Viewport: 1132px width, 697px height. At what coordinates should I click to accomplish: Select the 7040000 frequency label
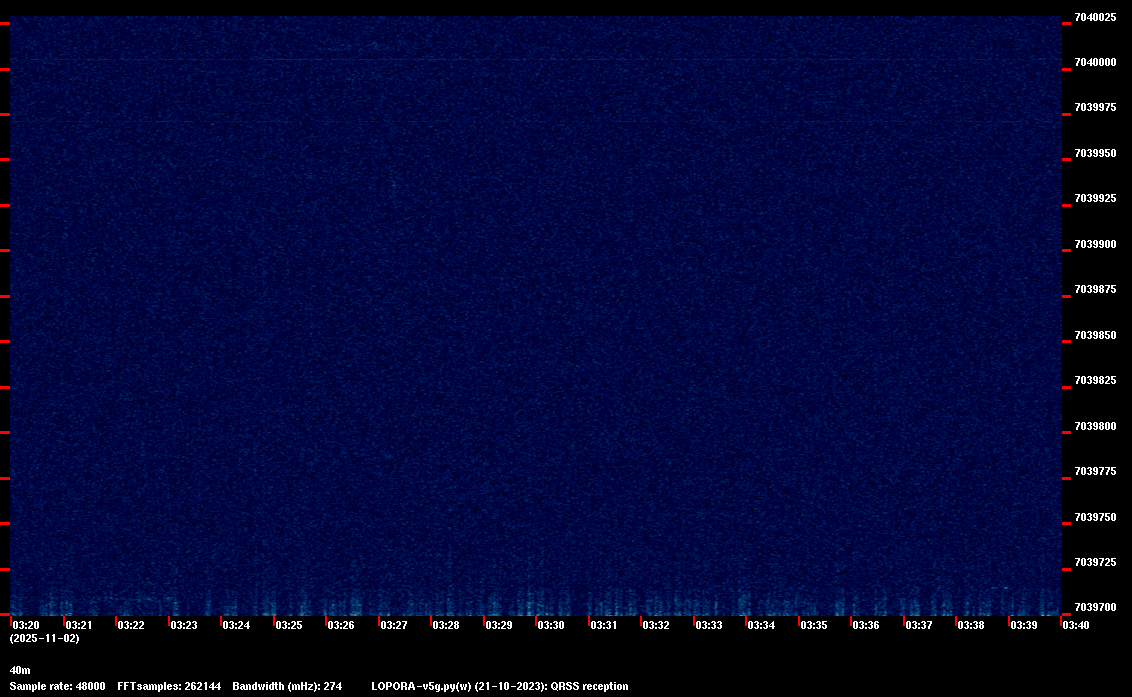coord(1095,62)
